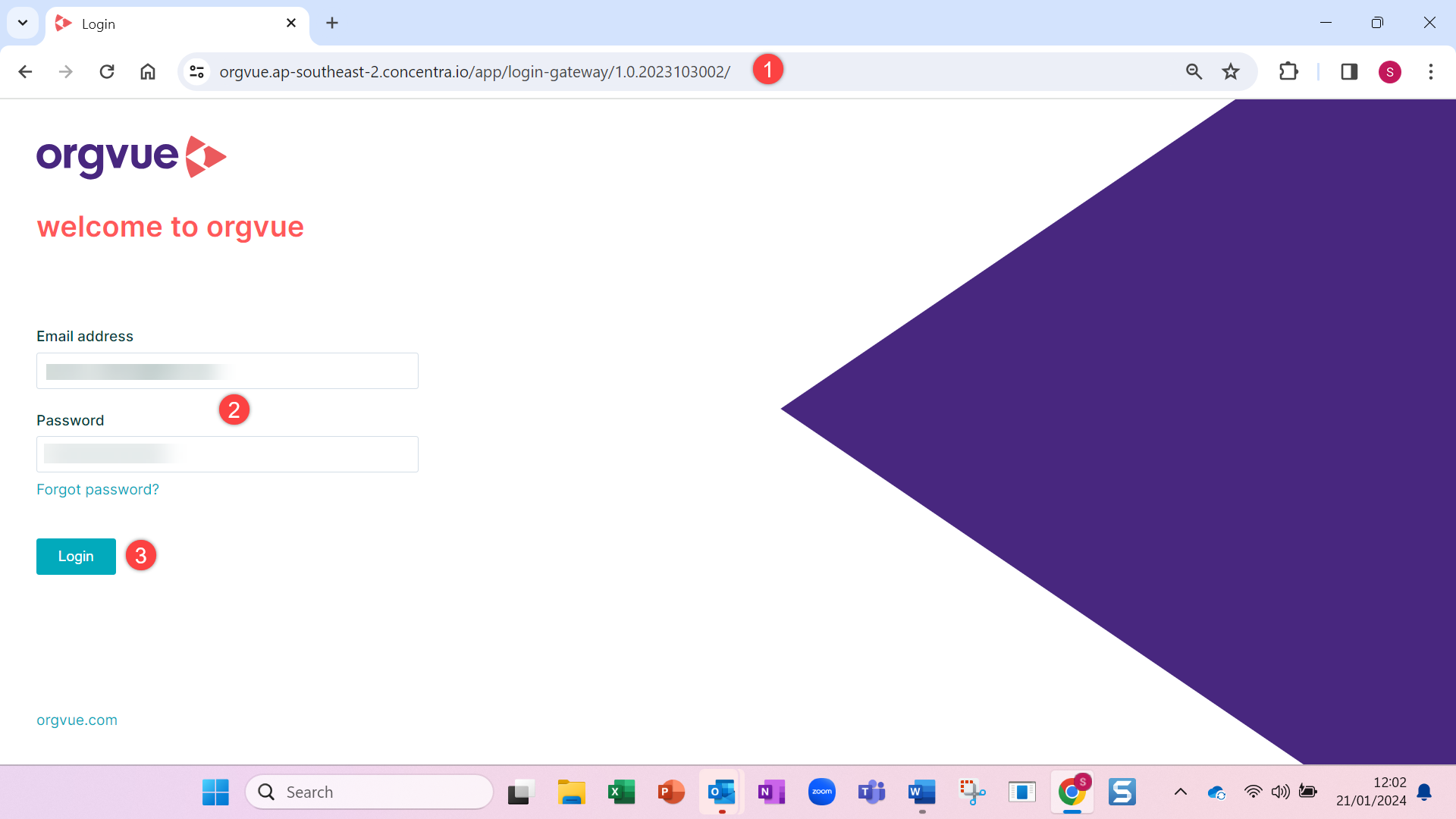Image resolution: width=1456 pixels, height=819 pixels.
Task: Open the Extensions puzzle icon
Action: pos(1288,71)
